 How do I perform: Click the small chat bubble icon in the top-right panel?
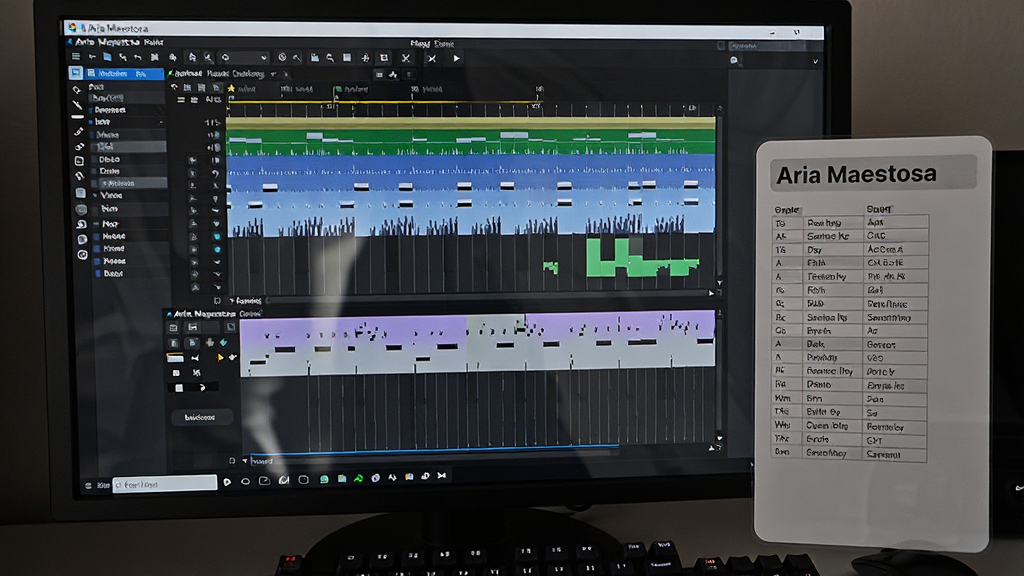(x=734, y=60)
